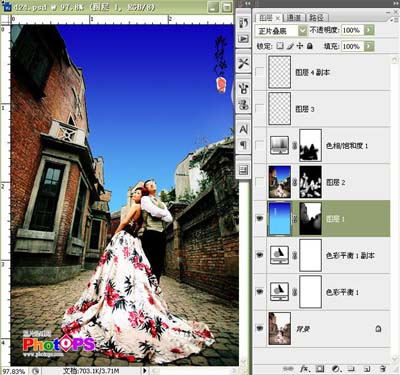400x375 pixels.
Task: Create new adjustment layer half-circle icon
Action: (336, 369)
